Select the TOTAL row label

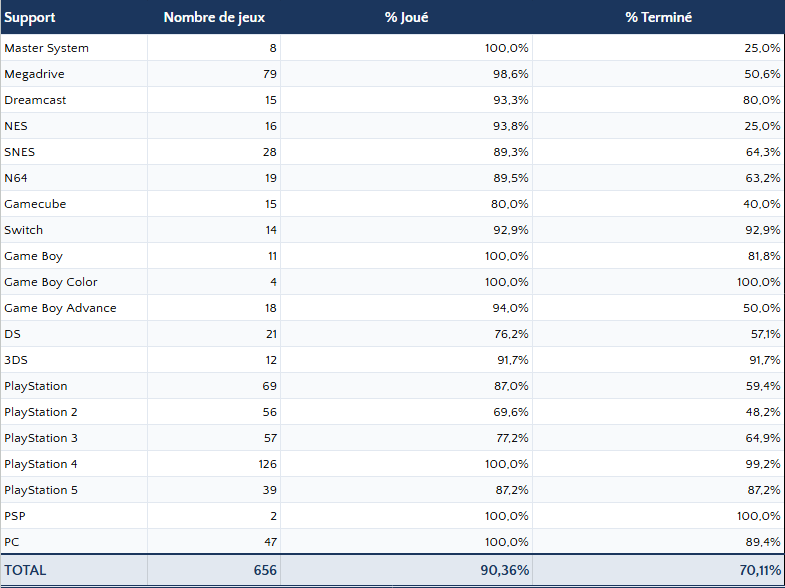[x=25, y=570]
